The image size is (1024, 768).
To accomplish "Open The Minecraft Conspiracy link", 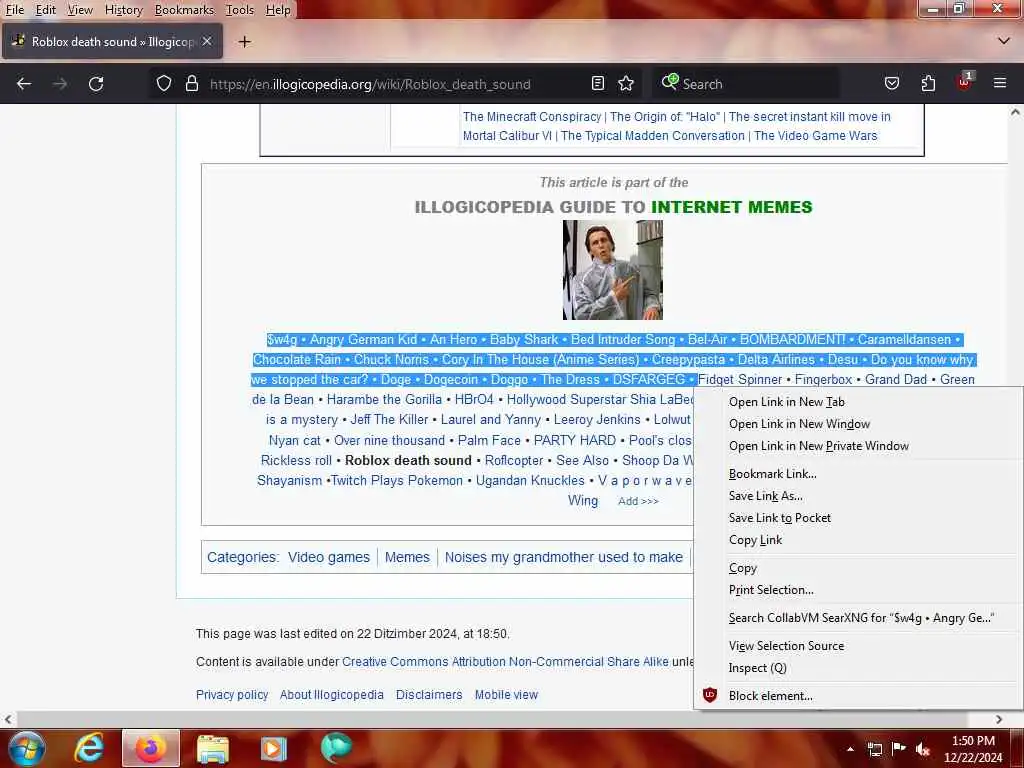I will pos(532,116).
